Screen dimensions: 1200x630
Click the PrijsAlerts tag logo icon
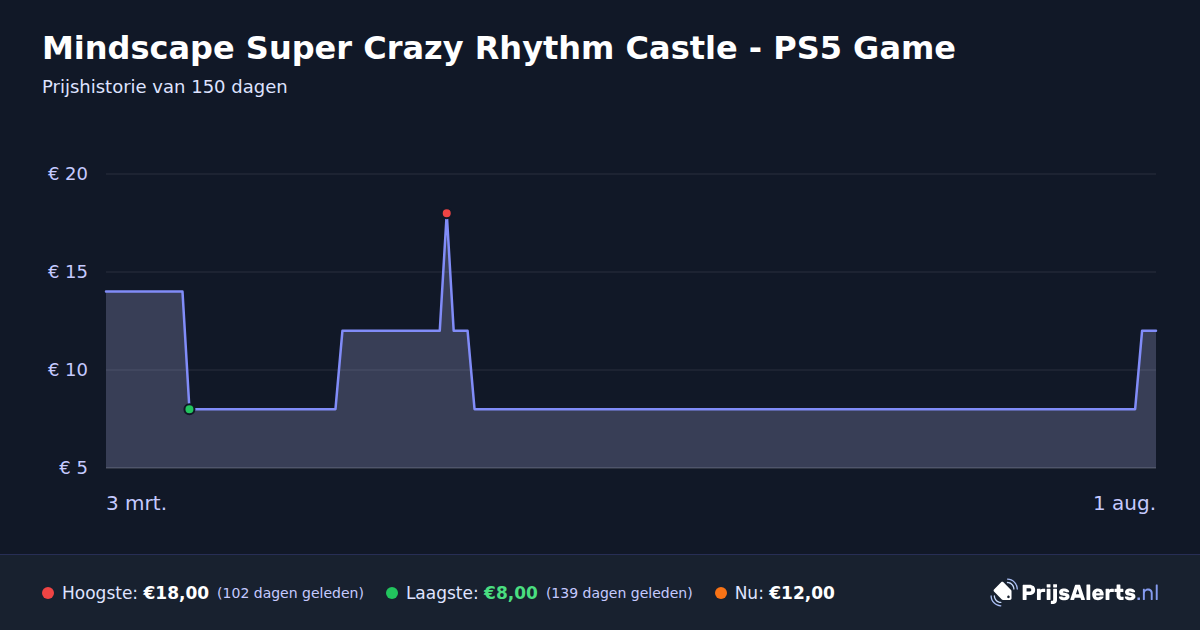(1003, 593)
